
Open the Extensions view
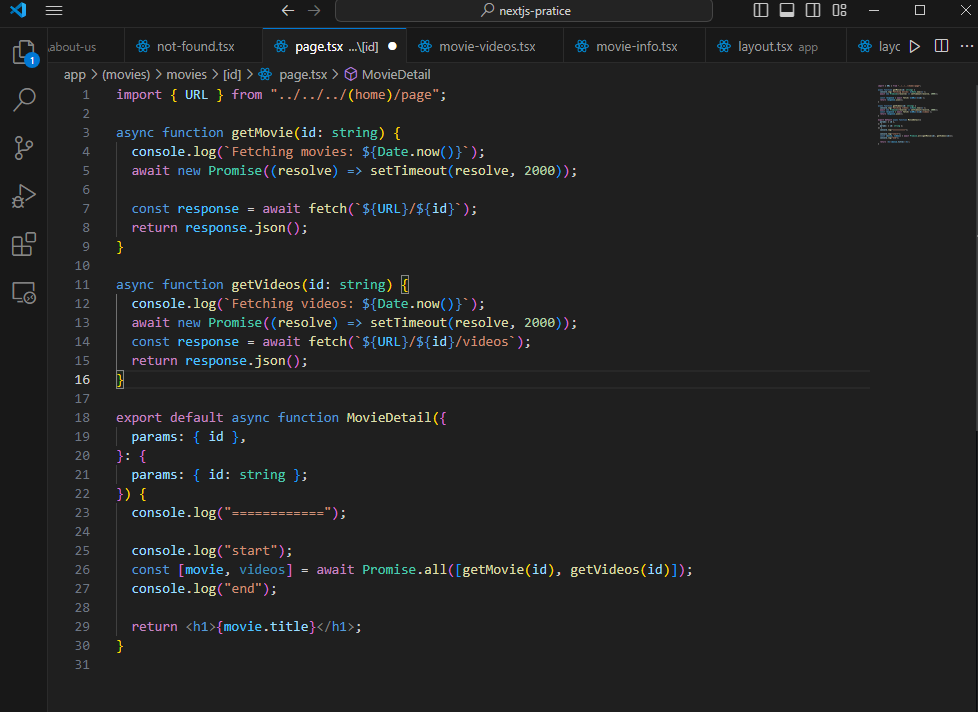[x=24, y=244]
